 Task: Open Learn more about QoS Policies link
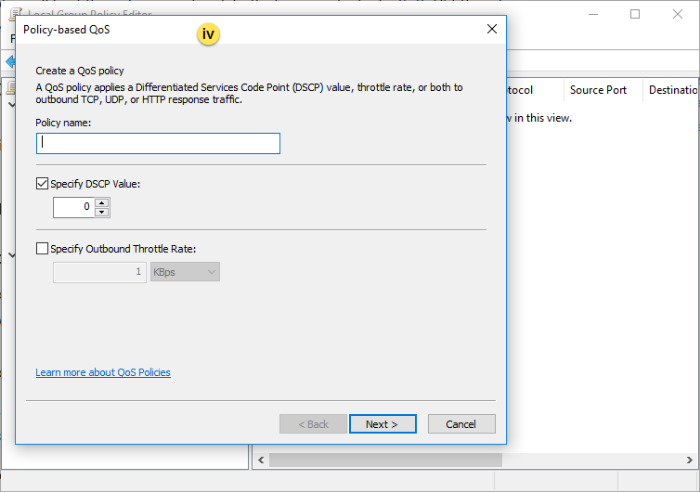103,372
